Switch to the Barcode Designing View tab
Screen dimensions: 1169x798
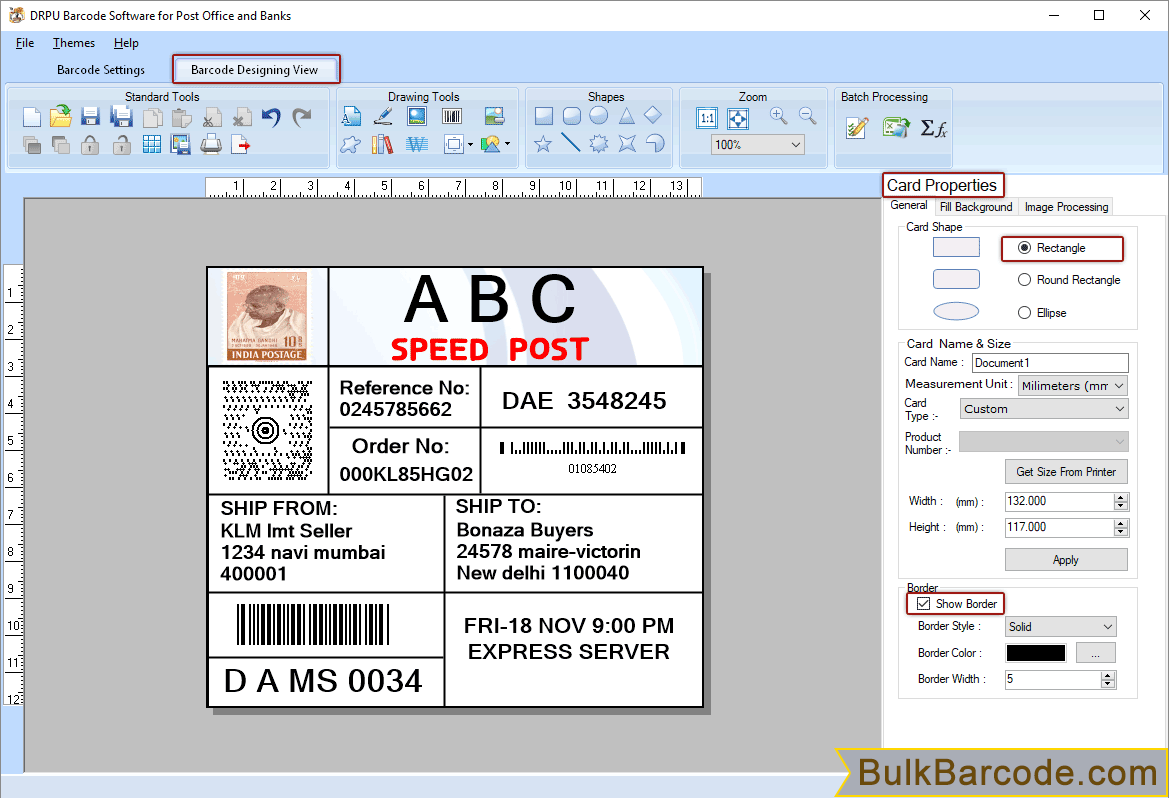click(x=255, y=69)
